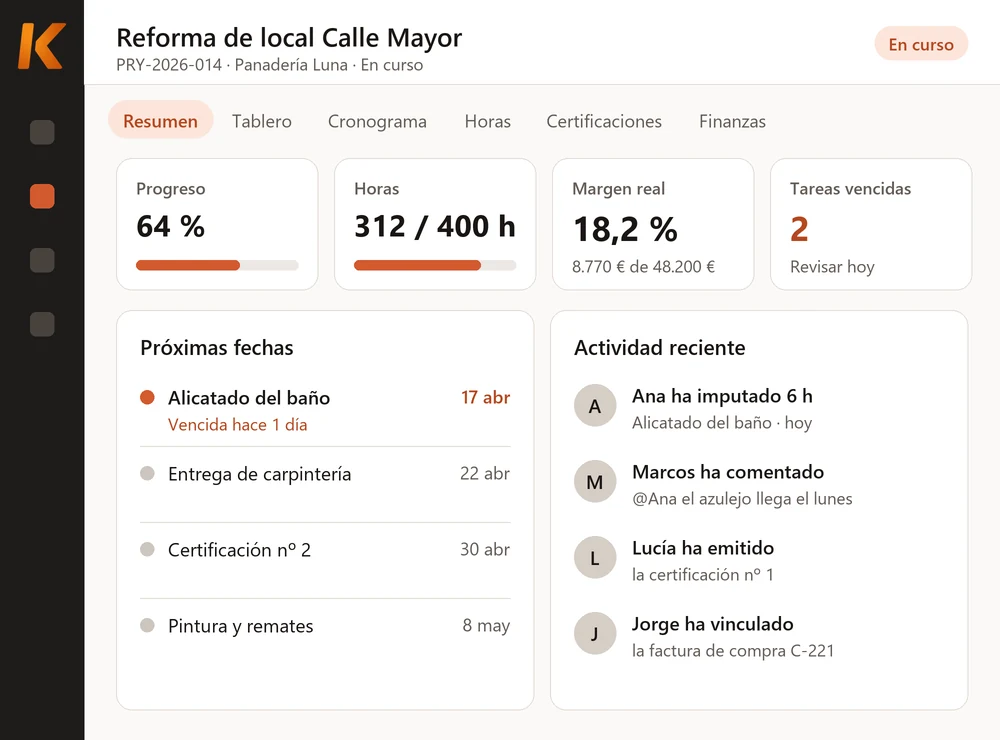Viewport: 1000px width, 740px height.
Task: Open the third sidebar square, just under the orange one
Action: point(42,260)
